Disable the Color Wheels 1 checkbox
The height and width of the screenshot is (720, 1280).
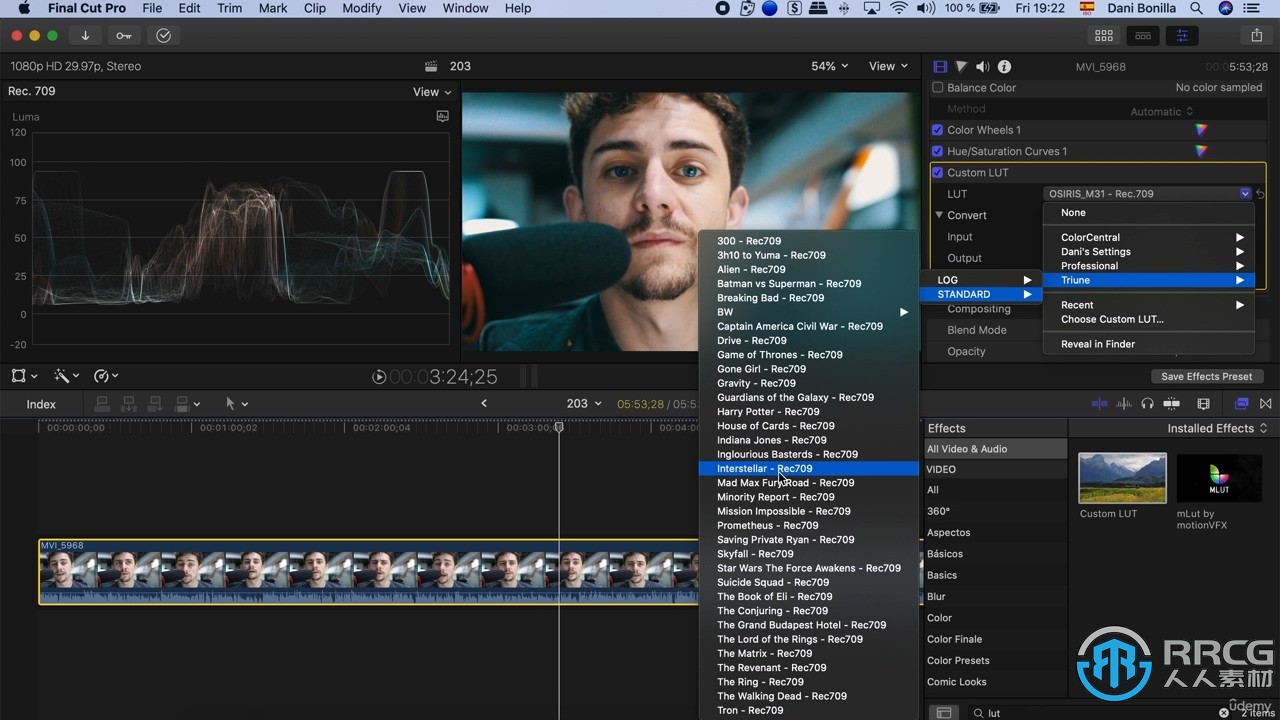click(938, 130)
